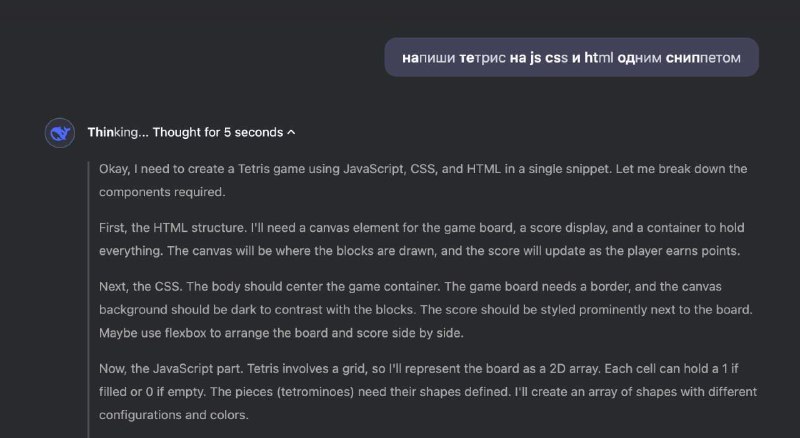Screen dimensions: 800x438
Task: Click the word 'снипетом' in the user prompt
Action: [703, 58]
